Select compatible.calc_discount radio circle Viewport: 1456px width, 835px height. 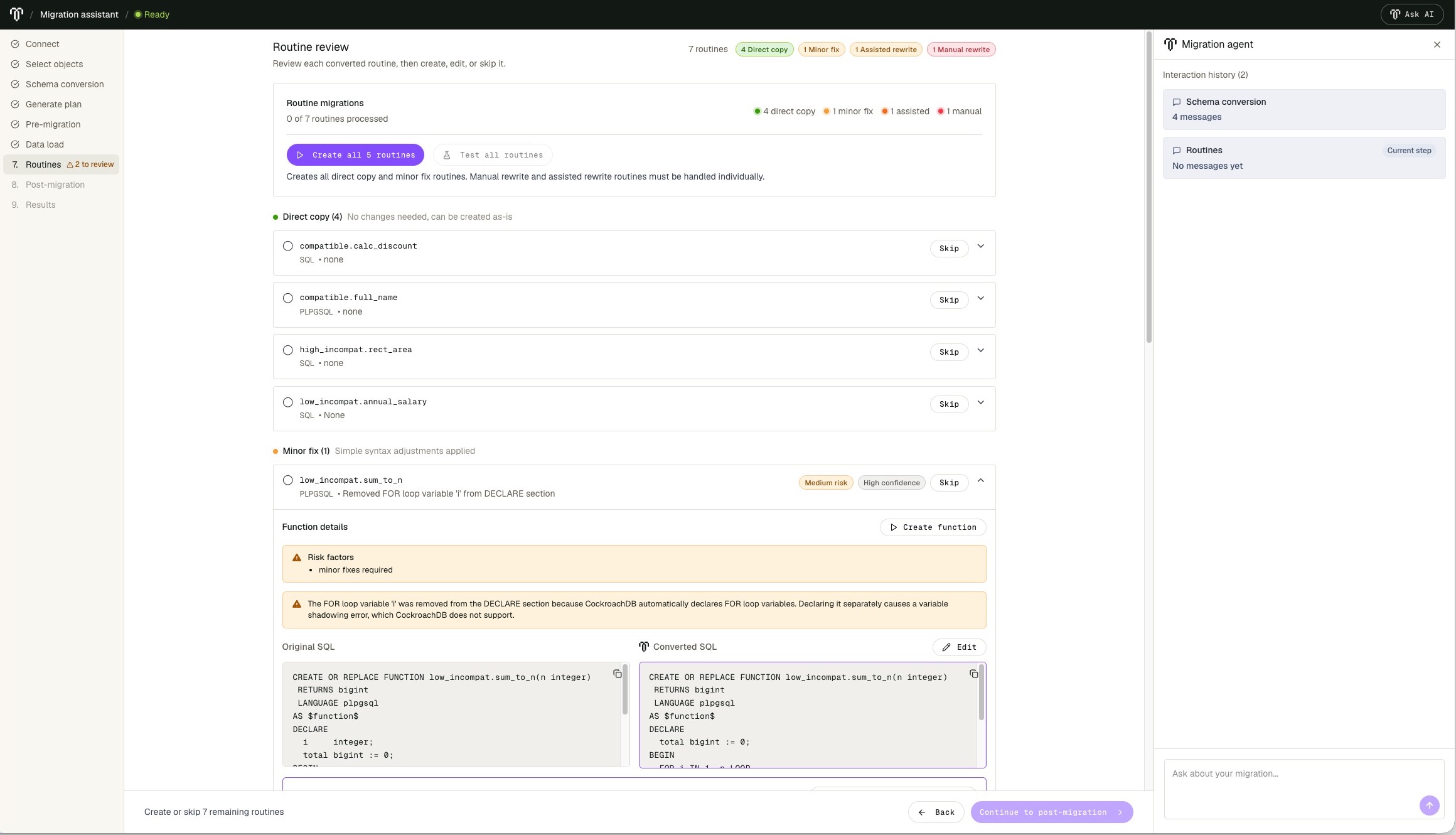click(287, 246)
